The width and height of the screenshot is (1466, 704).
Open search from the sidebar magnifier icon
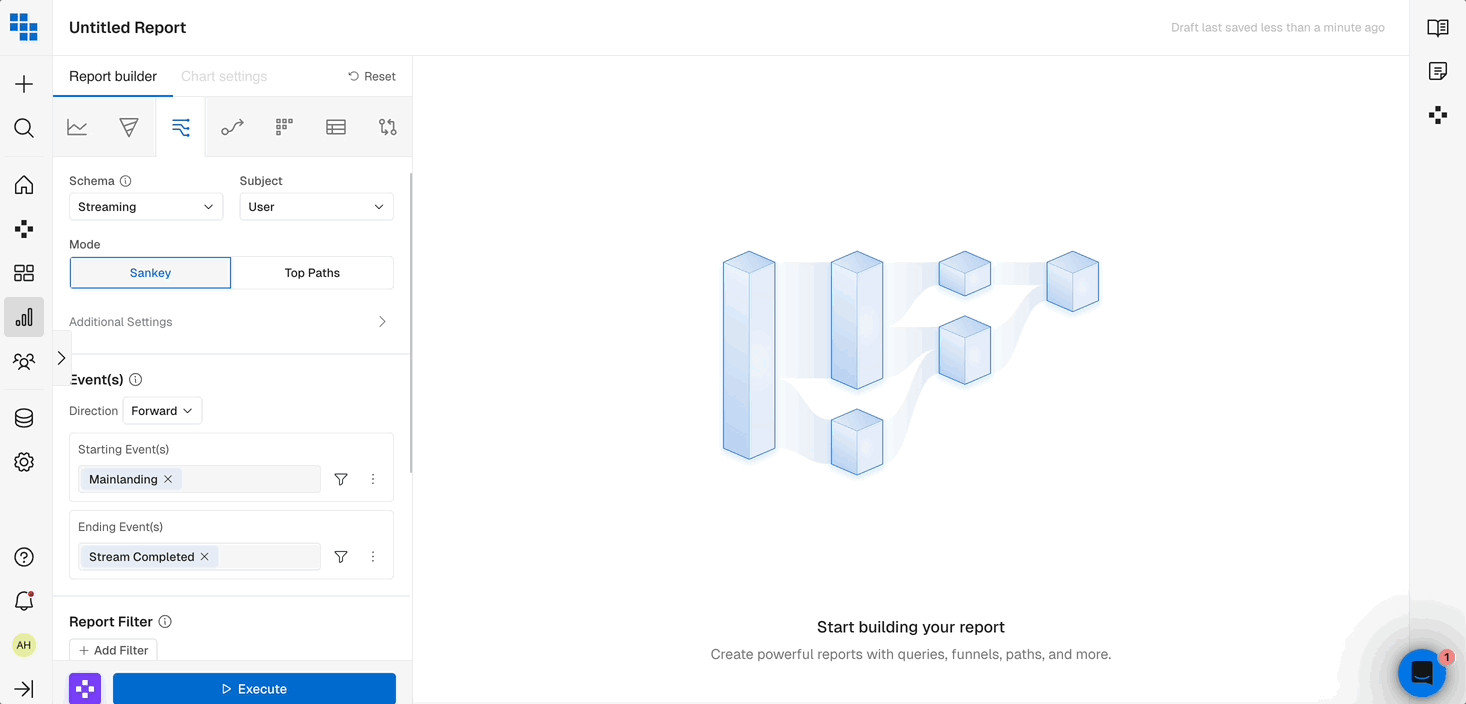tap(24, 128)
